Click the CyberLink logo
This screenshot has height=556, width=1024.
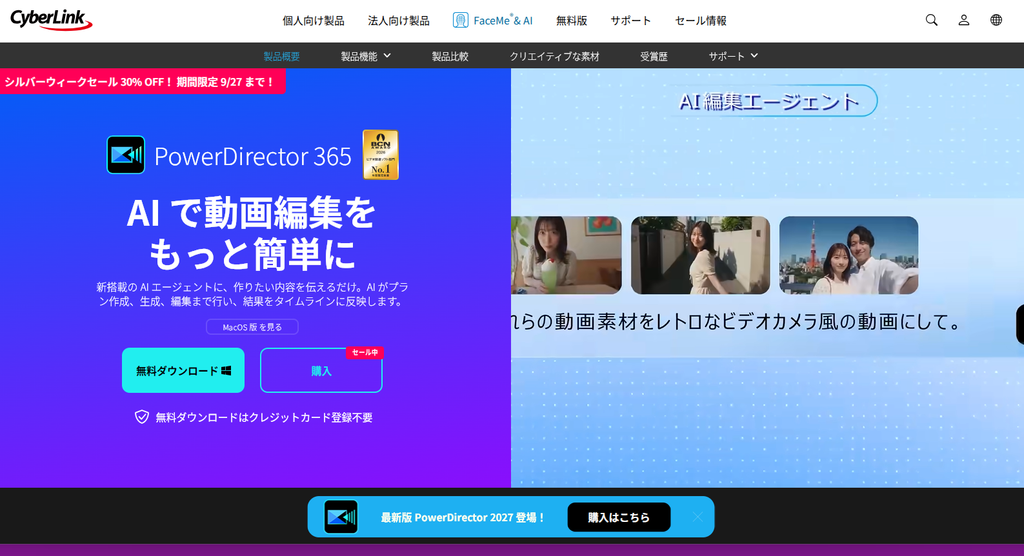tap(51, 20)
